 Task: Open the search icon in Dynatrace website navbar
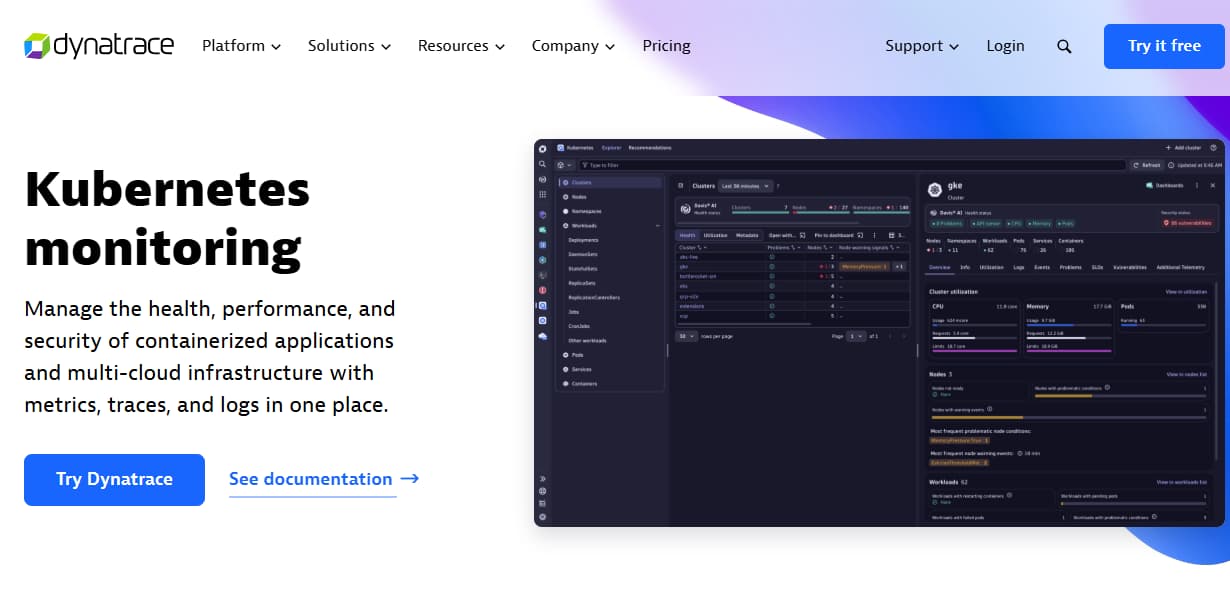(x=1064, y=46)
